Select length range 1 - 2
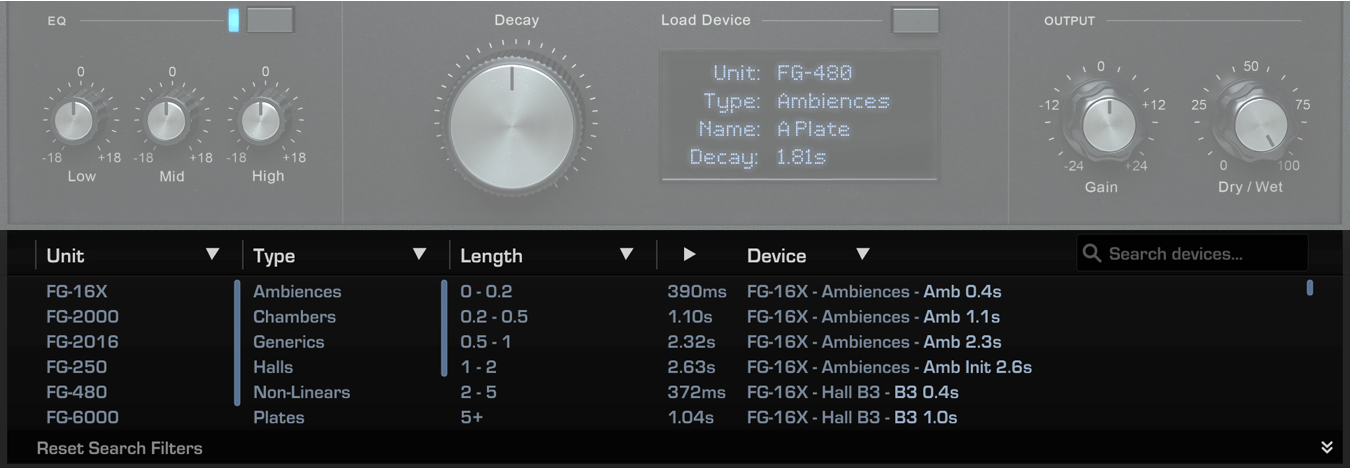This screenshot has height=469, width=1351. click(478, 367)
